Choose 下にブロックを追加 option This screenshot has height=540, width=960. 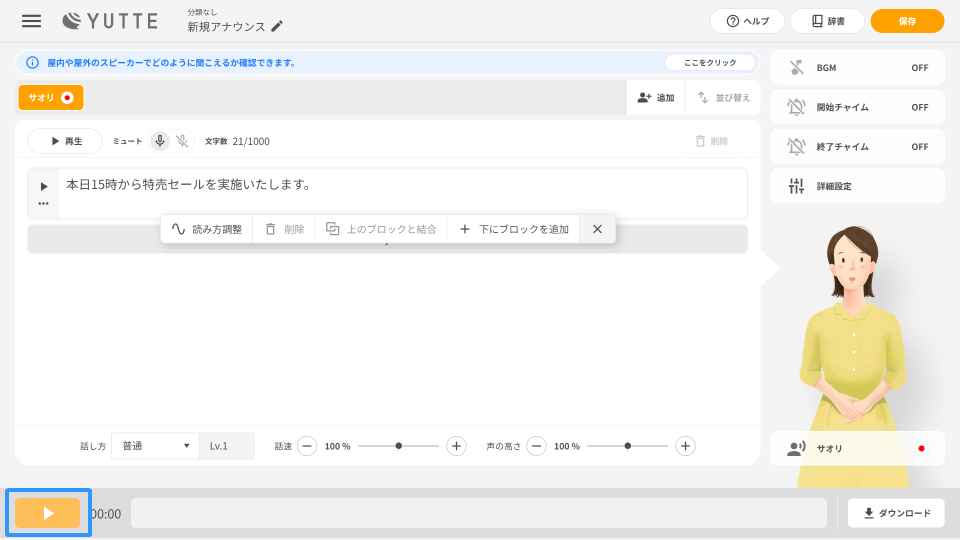513,229
